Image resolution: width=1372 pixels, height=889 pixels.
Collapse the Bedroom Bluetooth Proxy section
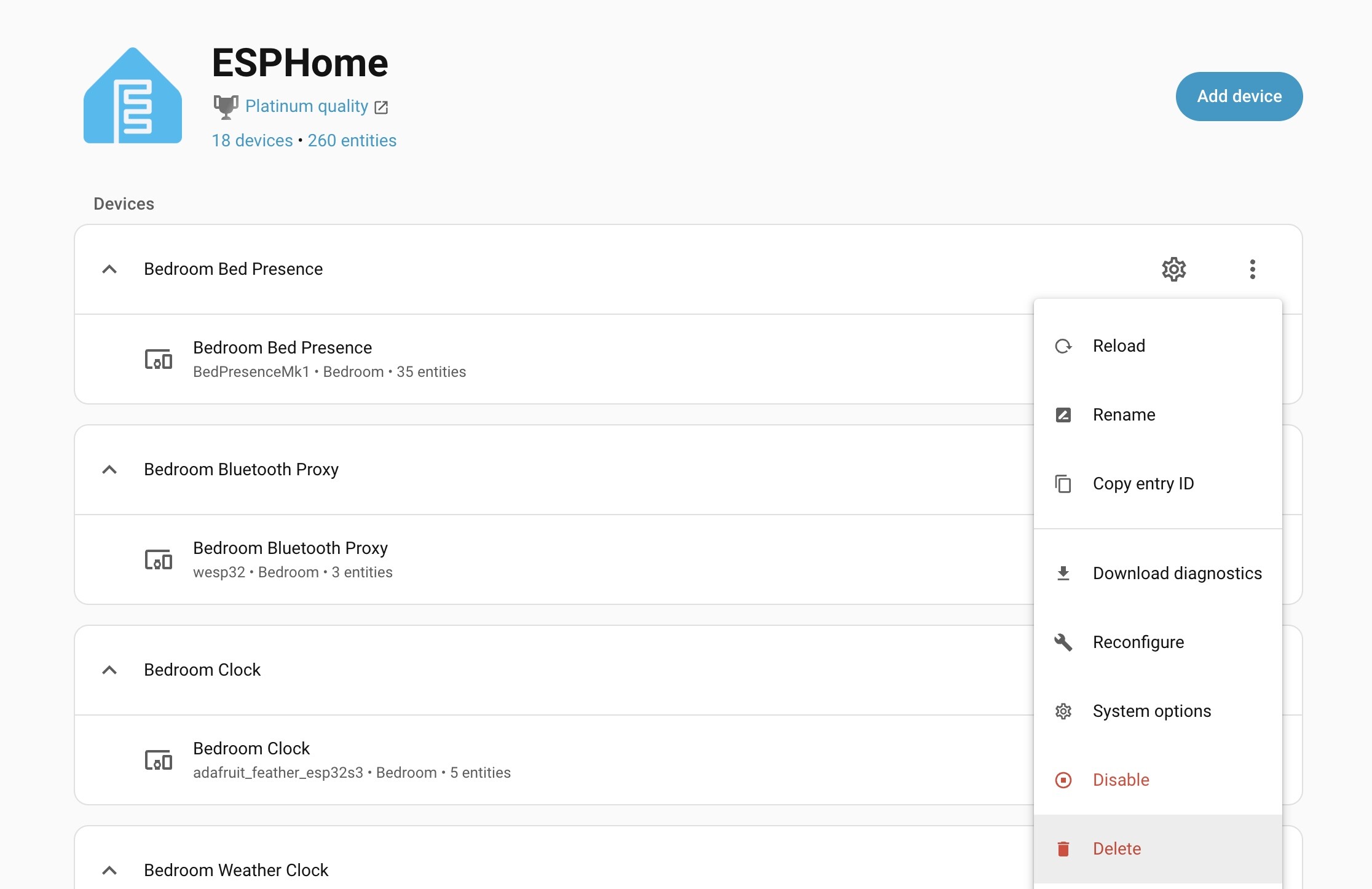point(109,470)
